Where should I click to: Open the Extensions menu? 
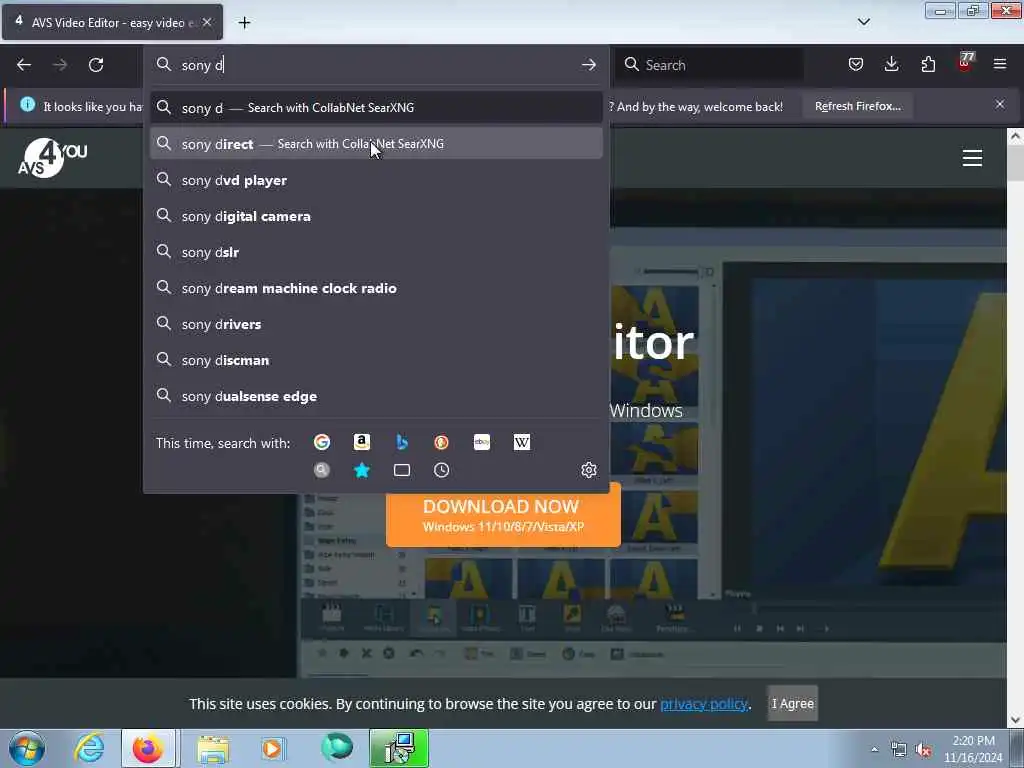(928, 64)
